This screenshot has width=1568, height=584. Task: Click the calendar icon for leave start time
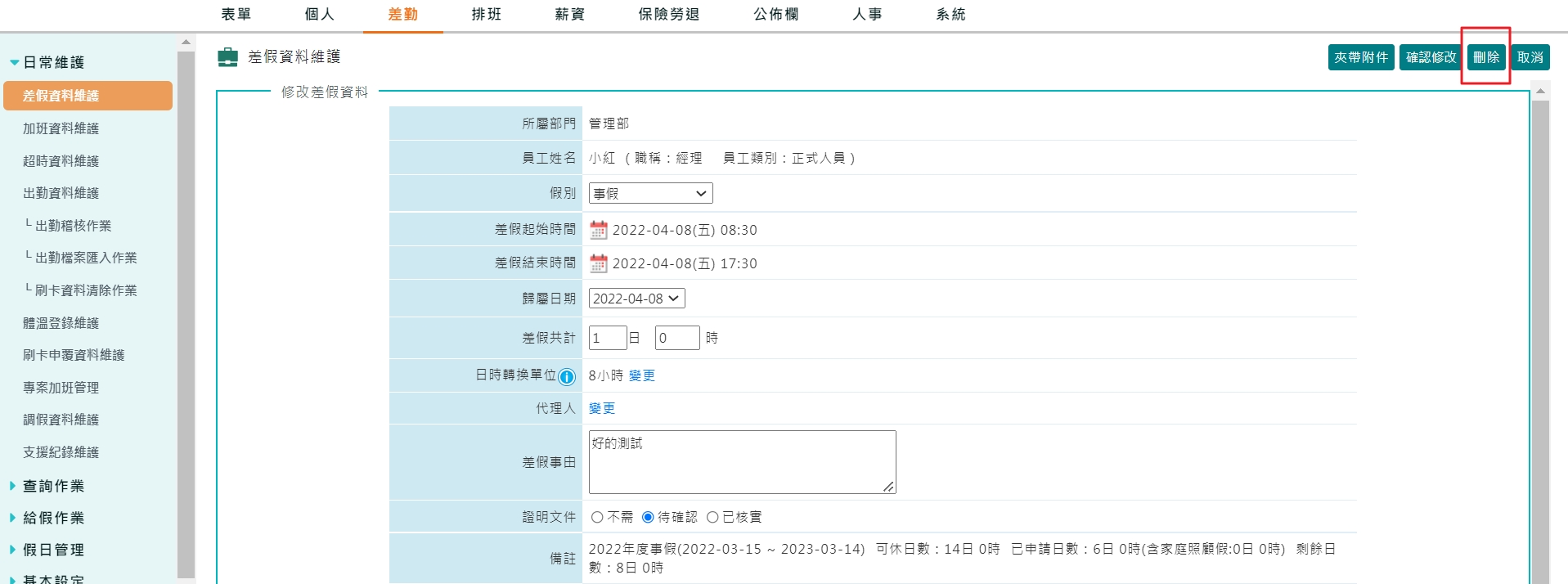click(598, 230)
